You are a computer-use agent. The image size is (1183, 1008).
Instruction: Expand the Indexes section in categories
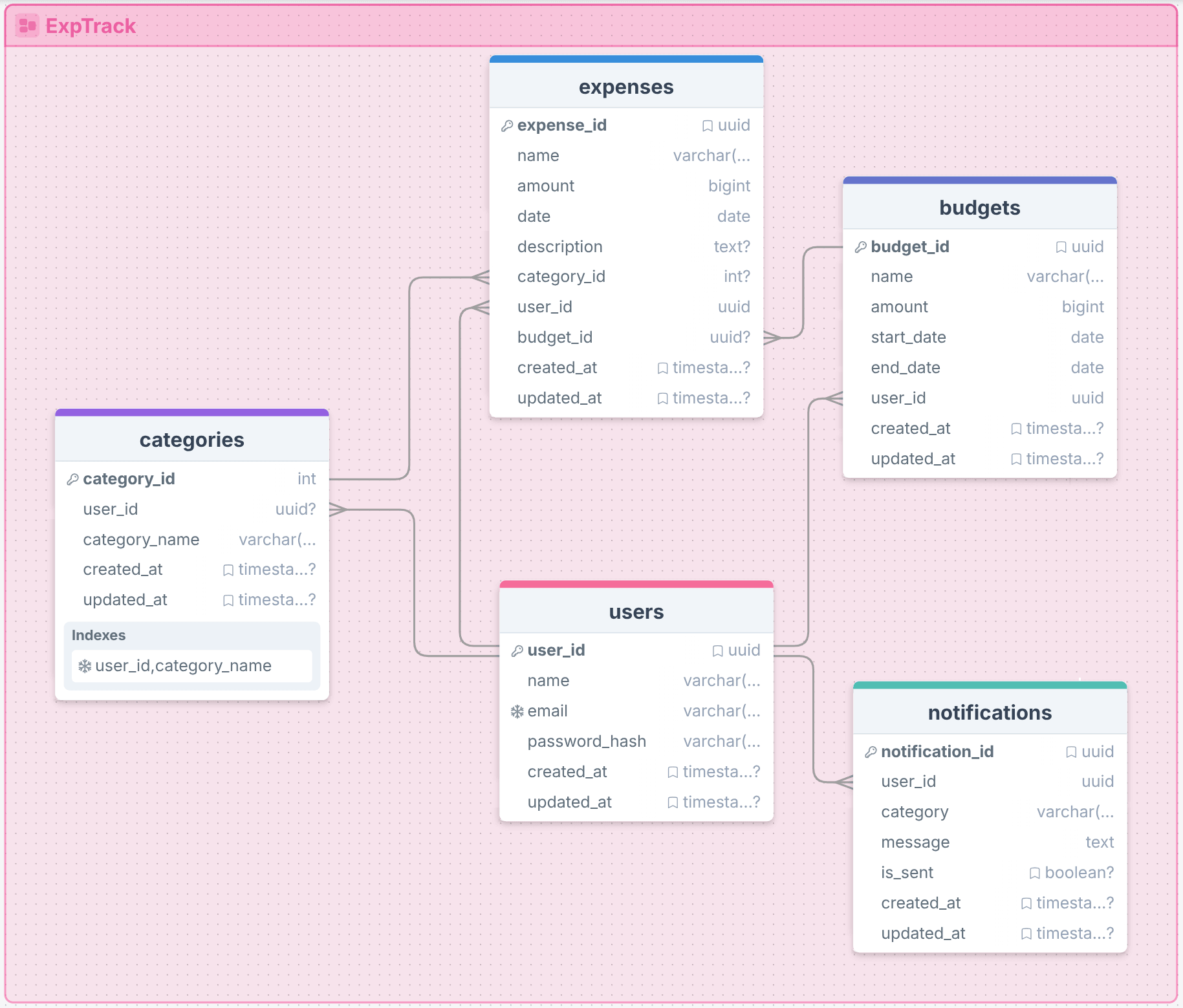98,635
